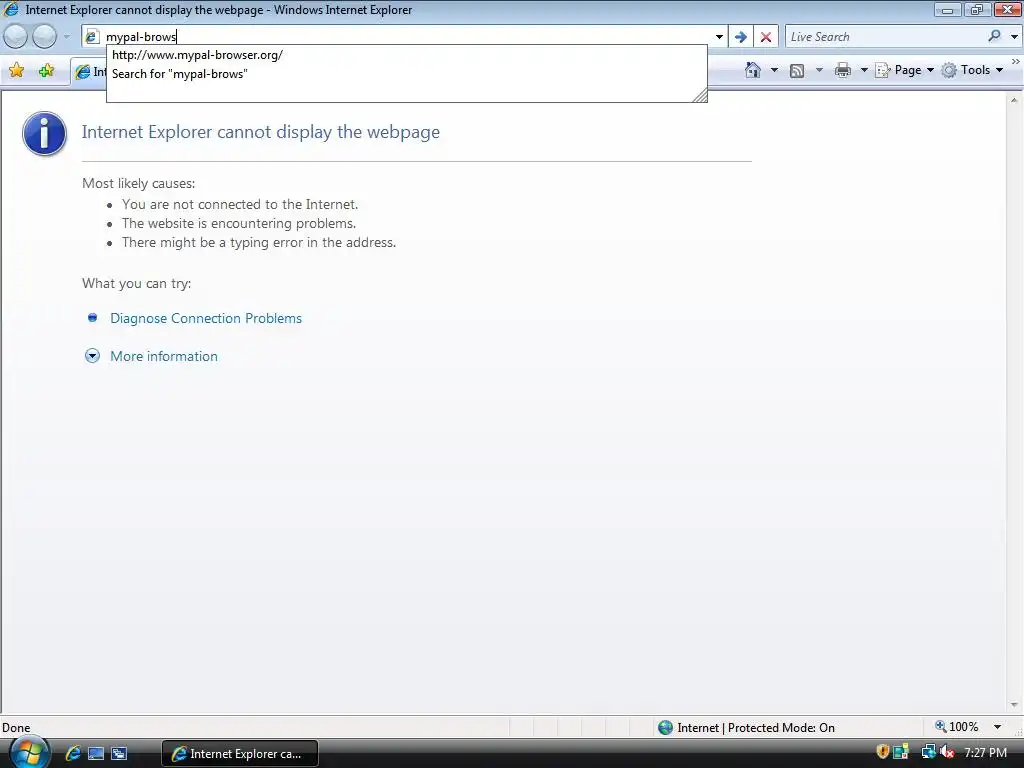Click inside the Live Search box
The width and height of the screenshot is (1024, 768).
coord(885,37)
